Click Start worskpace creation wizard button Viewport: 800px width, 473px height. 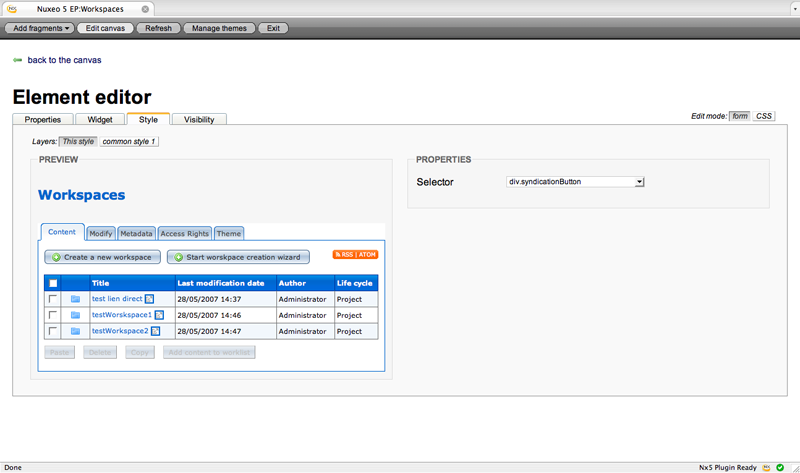[x=238, y=257]
